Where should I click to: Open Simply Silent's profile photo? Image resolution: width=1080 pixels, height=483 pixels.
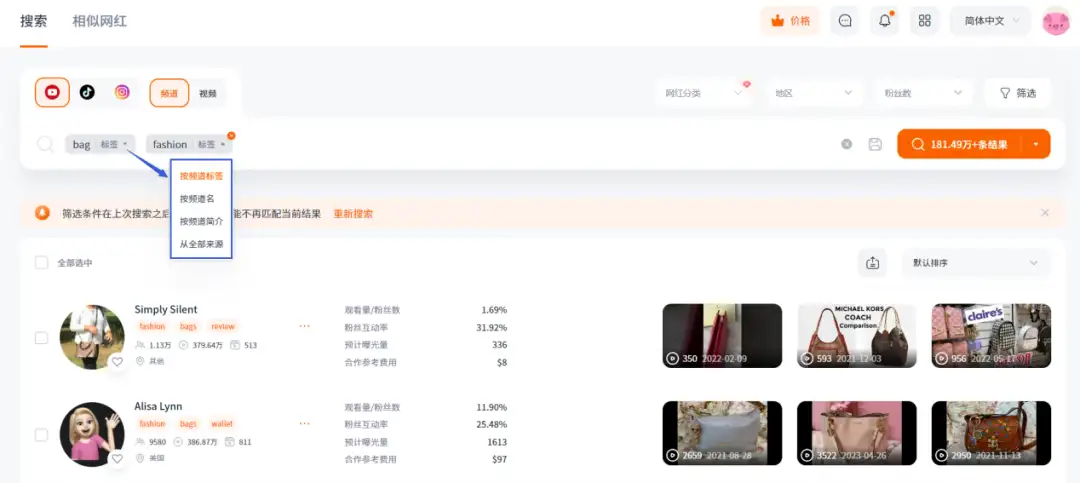point(92,337)
